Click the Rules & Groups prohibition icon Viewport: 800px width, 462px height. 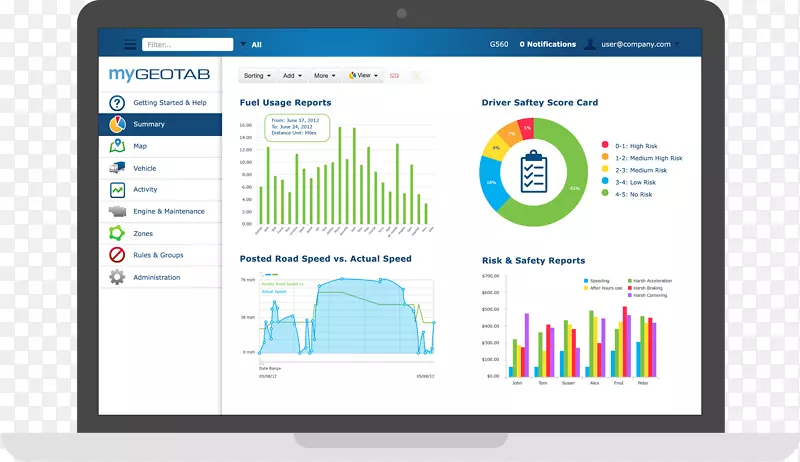pyautogui.click(x=117, y=255)
